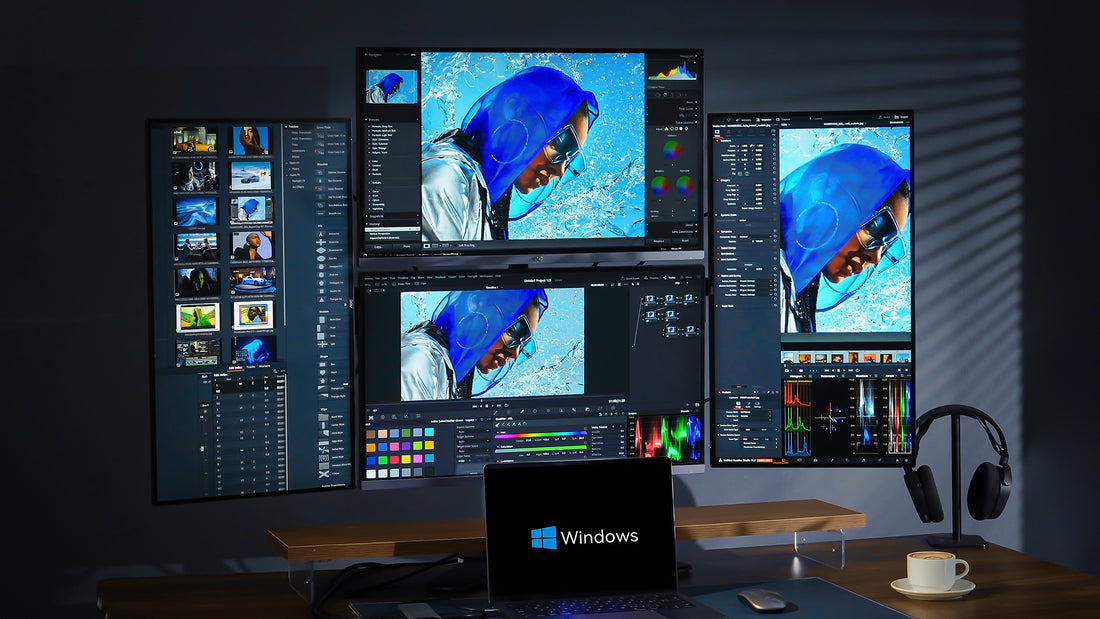This screenshot has height=619, width=1100.
Task: Expand the Snapshots panel in Lightroom
Action: click(x=381, y=216)
